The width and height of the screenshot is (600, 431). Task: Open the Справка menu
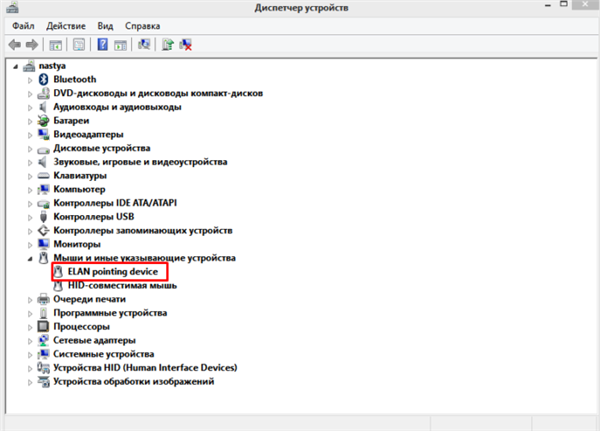142,26
